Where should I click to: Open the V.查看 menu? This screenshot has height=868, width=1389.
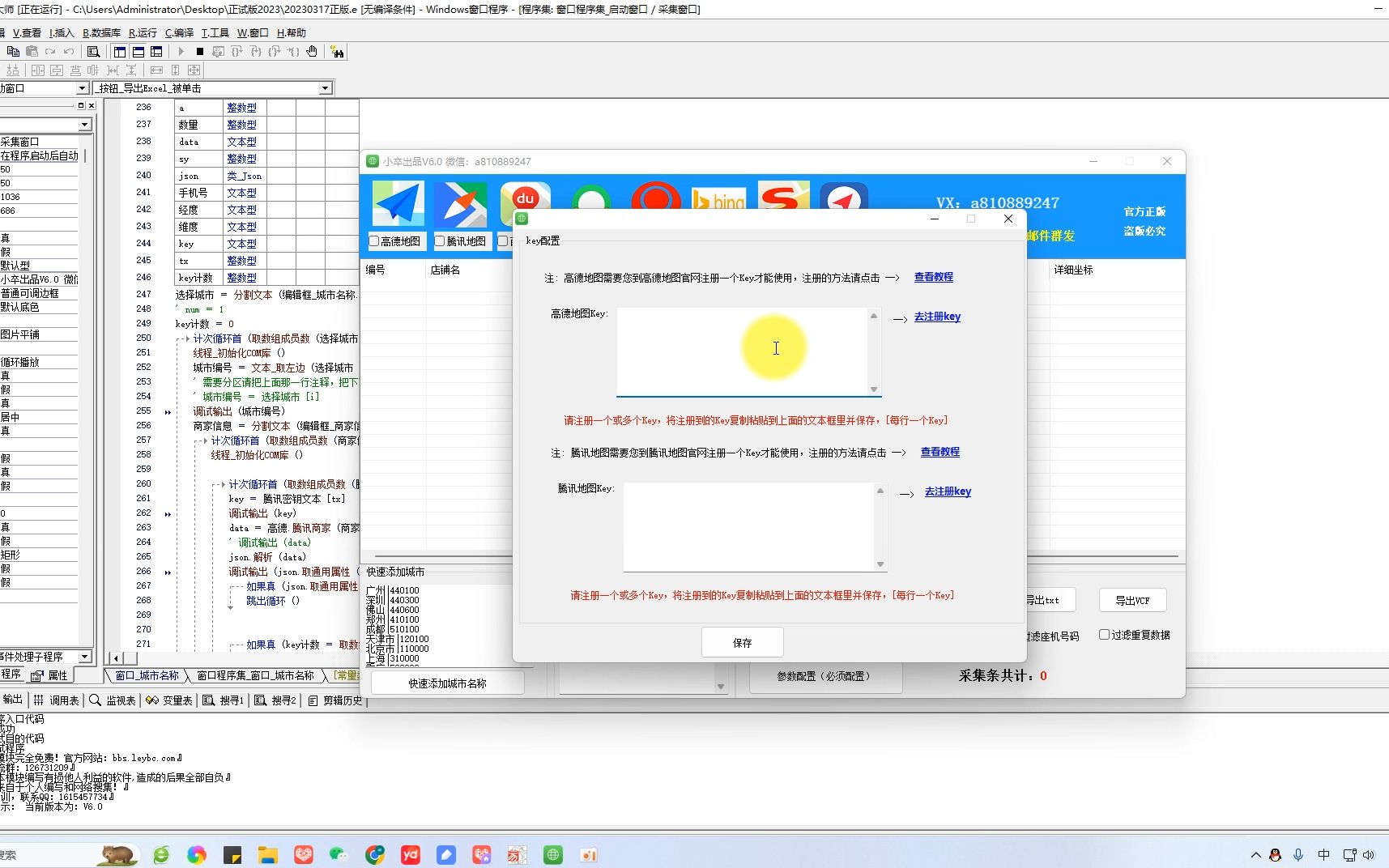tap(27, 32)
